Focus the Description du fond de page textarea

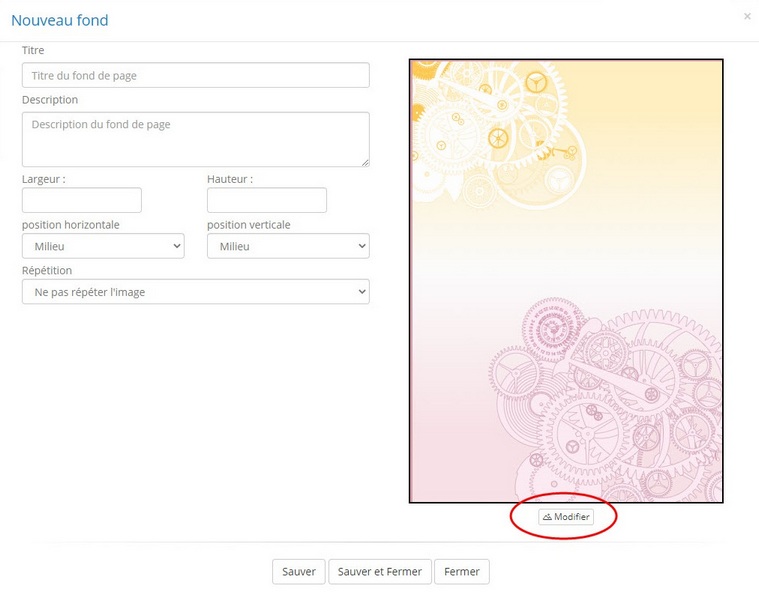click(196, 139)
